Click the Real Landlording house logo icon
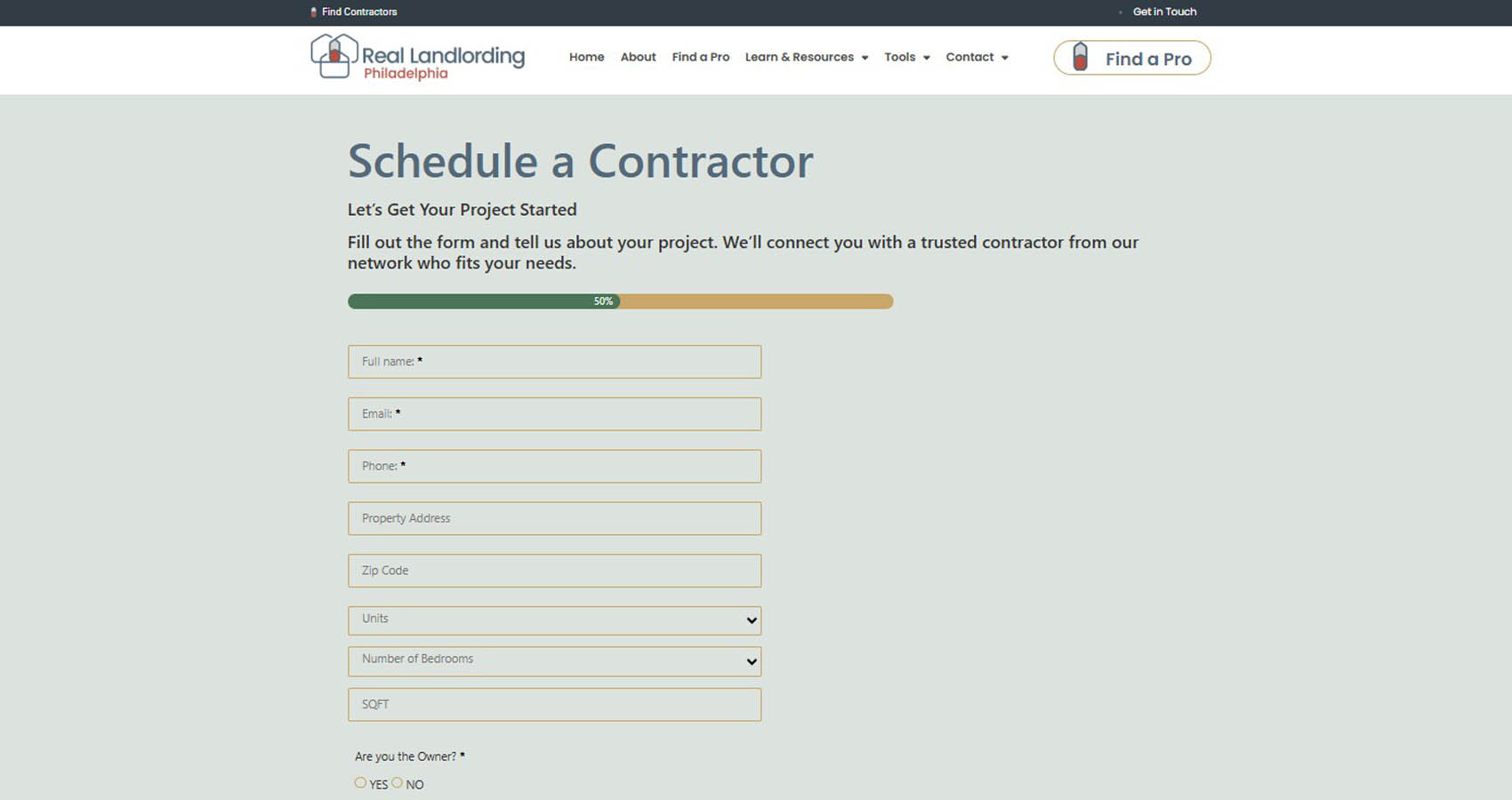This screenshot has height=800, width=1512. click(x=334, y=56)
